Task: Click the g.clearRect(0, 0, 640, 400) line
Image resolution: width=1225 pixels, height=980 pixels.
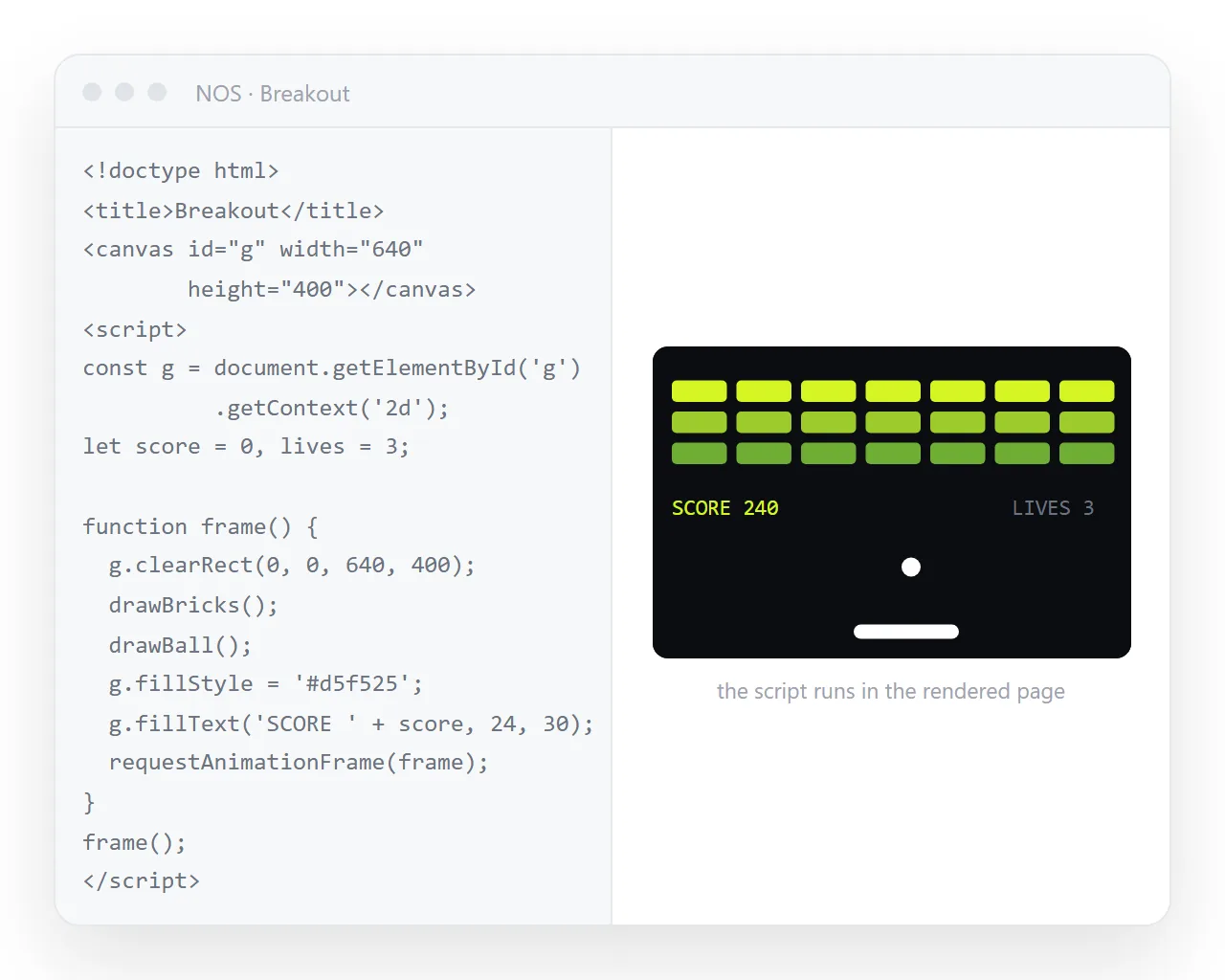Action: coord(292,566)
